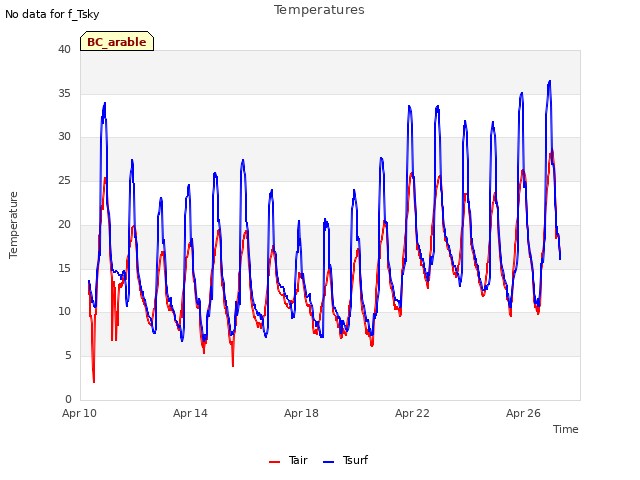Click the Temperature y-axis title

(x=13, y=225)
